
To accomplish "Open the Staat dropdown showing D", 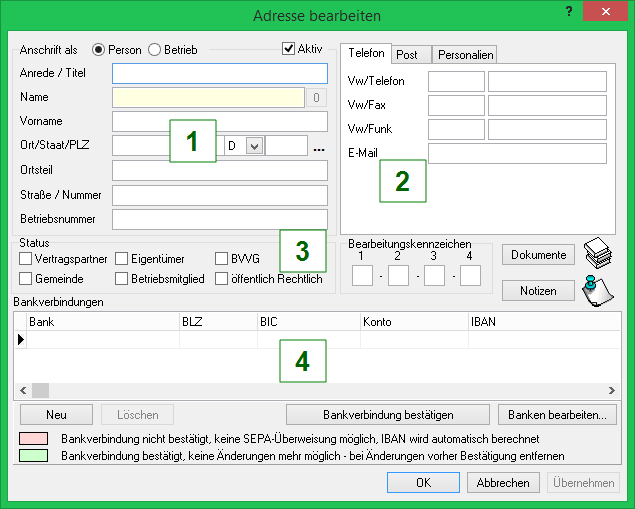I will click(254, 146).
